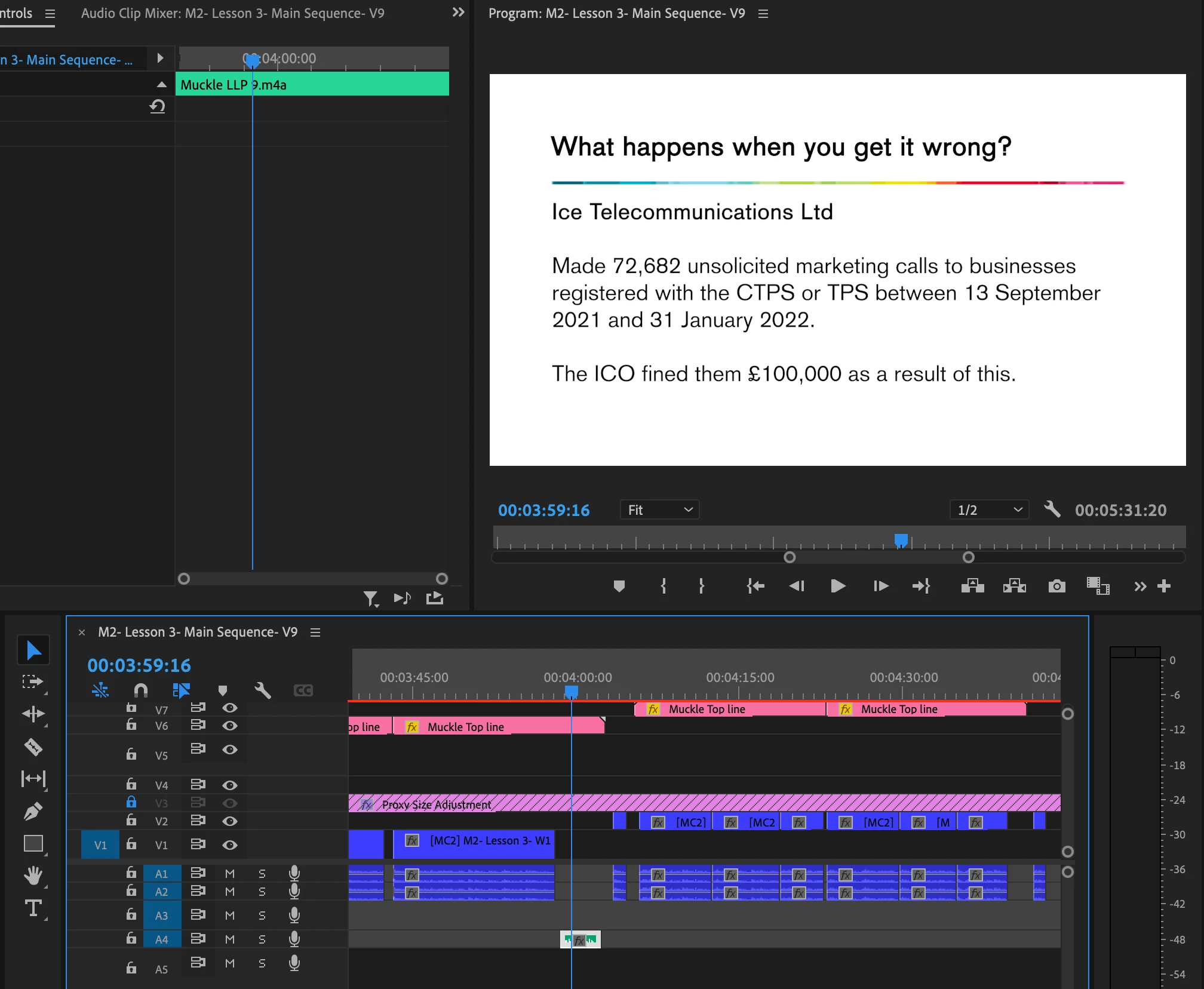This screenshot has width=1204, height=989.
Task: Open Timeline display settings wrench
Action: (x=263, y=690)
